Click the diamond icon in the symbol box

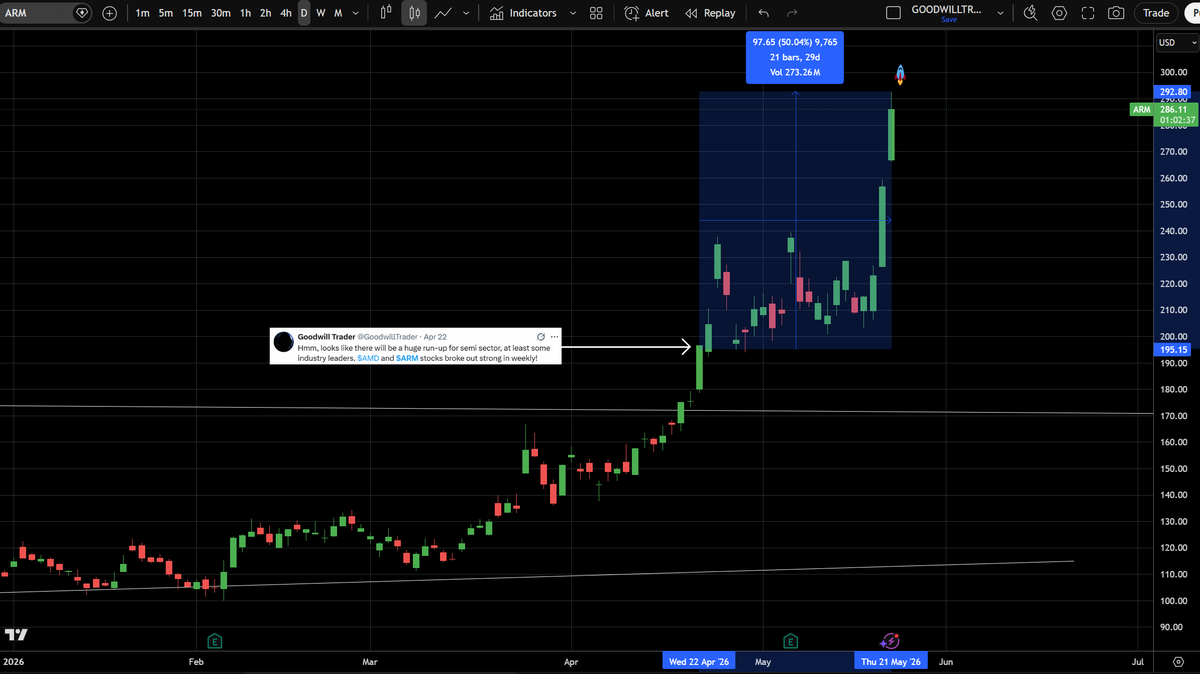pos(81,13)
